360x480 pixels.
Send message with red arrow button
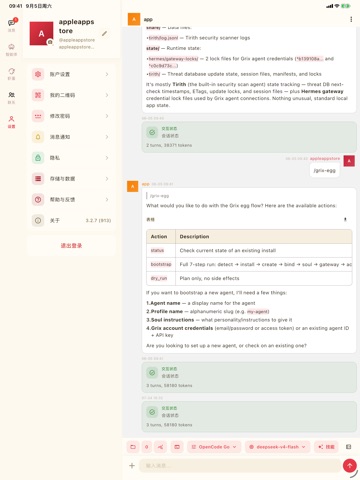pyautogui.click(x=350, y=466)
